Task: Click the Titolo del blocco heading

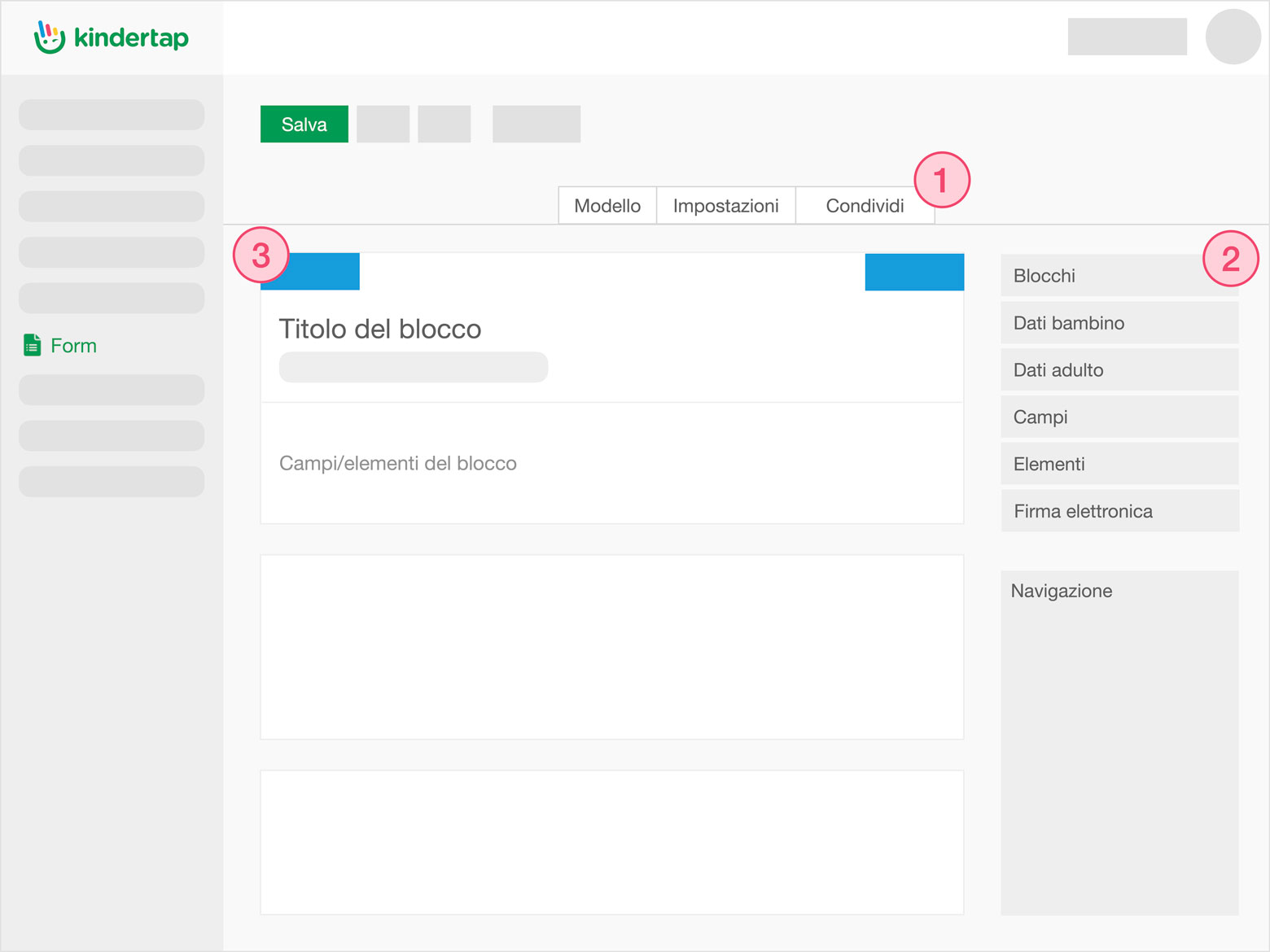Action: (x=380, y=329)
